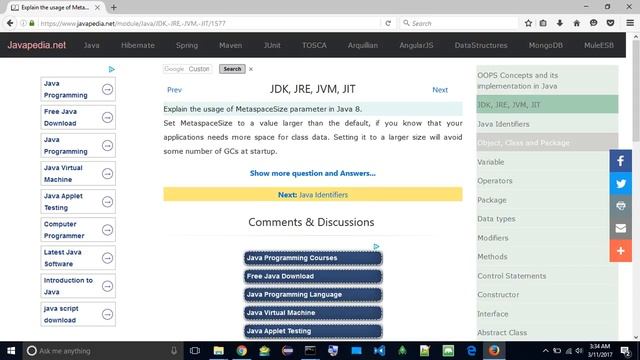Click Show more question and Answers

tap(313, 173)
